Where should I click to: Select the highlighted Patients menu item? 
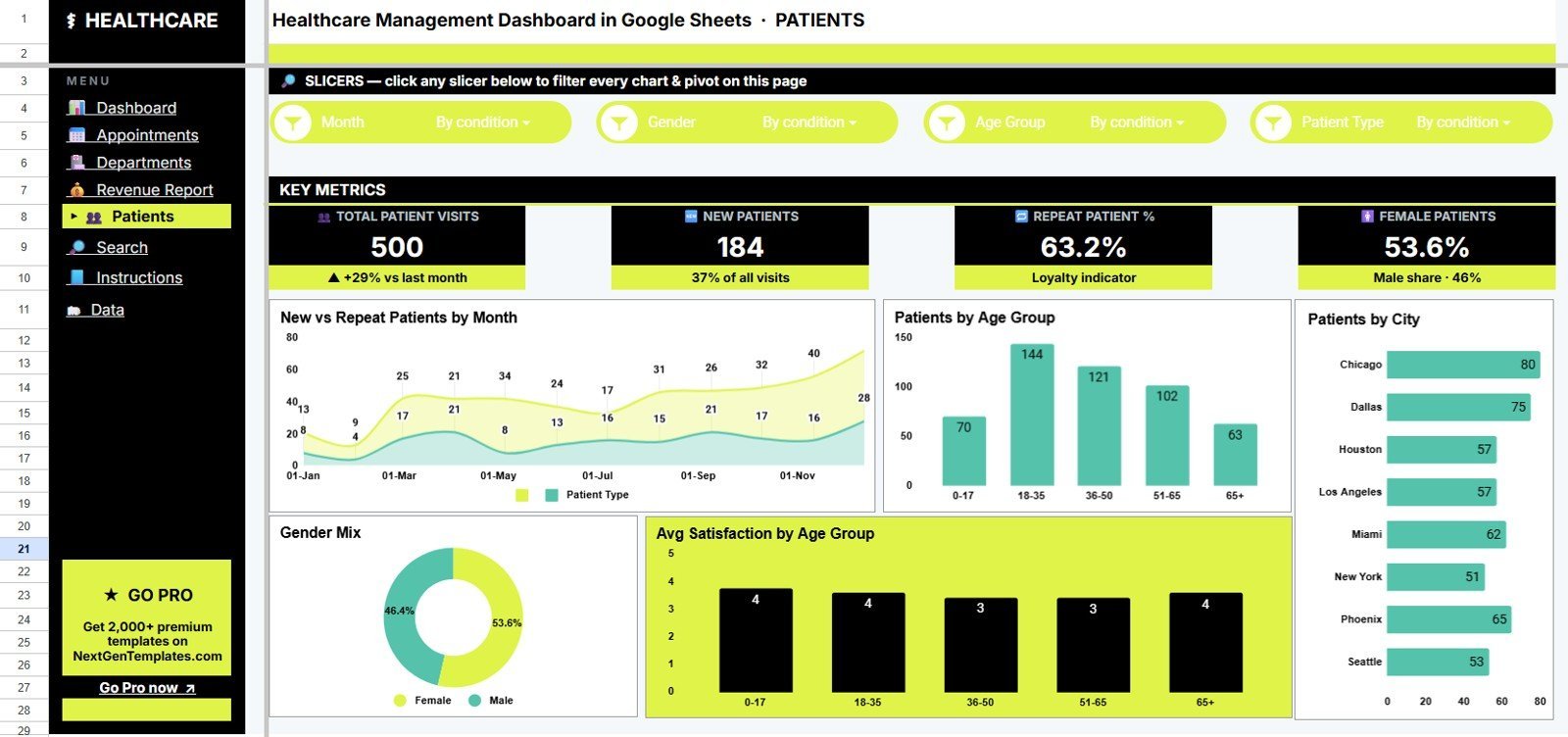pos(147,217)
